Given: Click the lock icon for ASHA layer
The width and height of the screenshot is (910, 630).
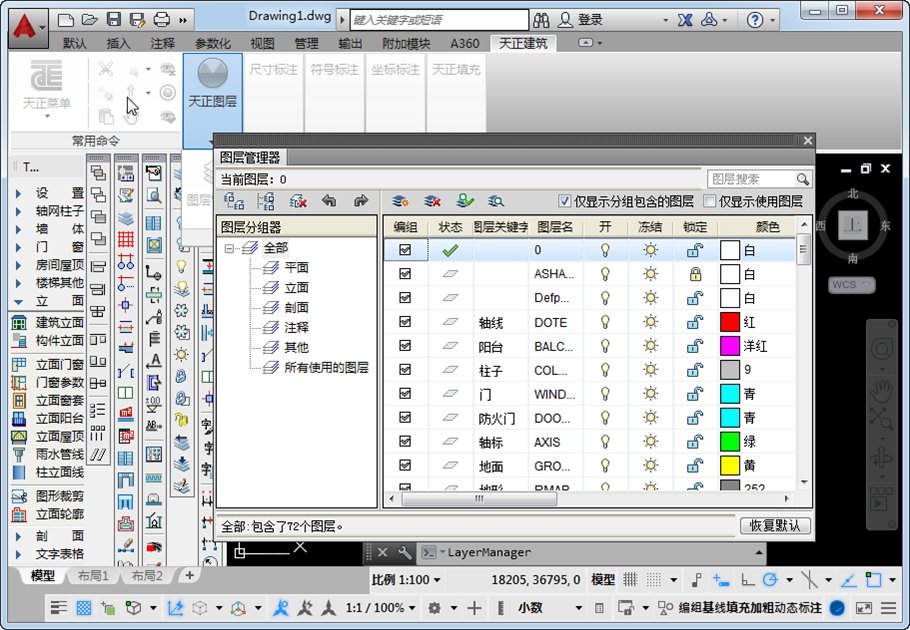Looking at the screenshot, I should pyautogui.click(x=695, y=274).
